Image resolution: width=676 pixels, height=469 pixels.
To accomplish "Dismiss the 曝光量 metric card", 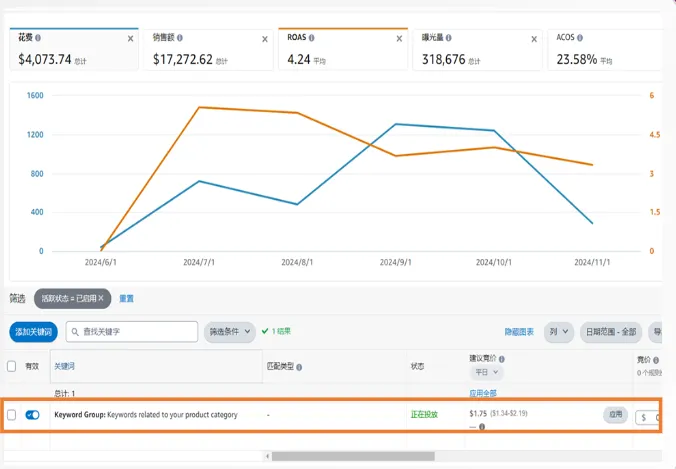I will (534, 39).
